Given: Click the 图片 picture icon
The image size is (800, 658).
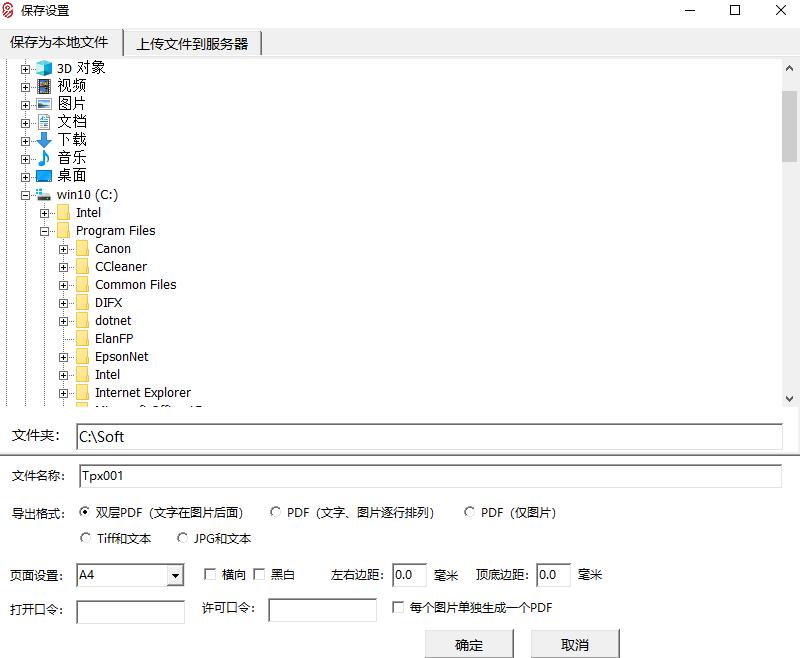Looking at the screenshot, I should (x=44, y=104).
